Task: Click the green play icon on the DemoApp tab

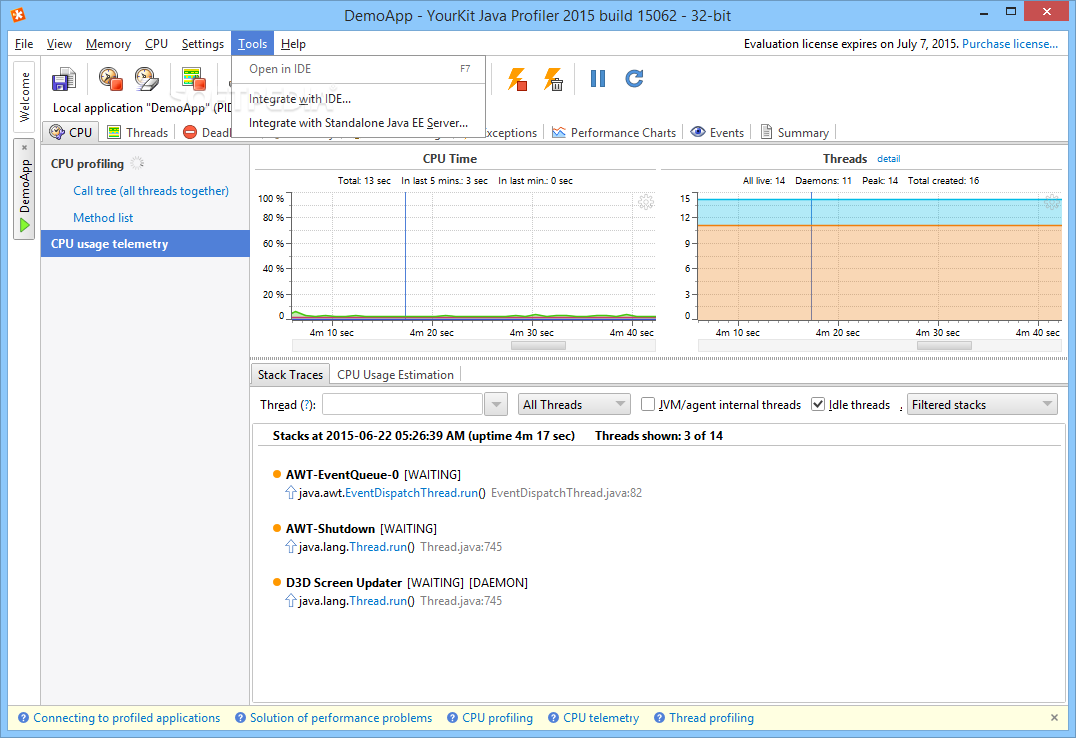Action: (x=25, y=225)
